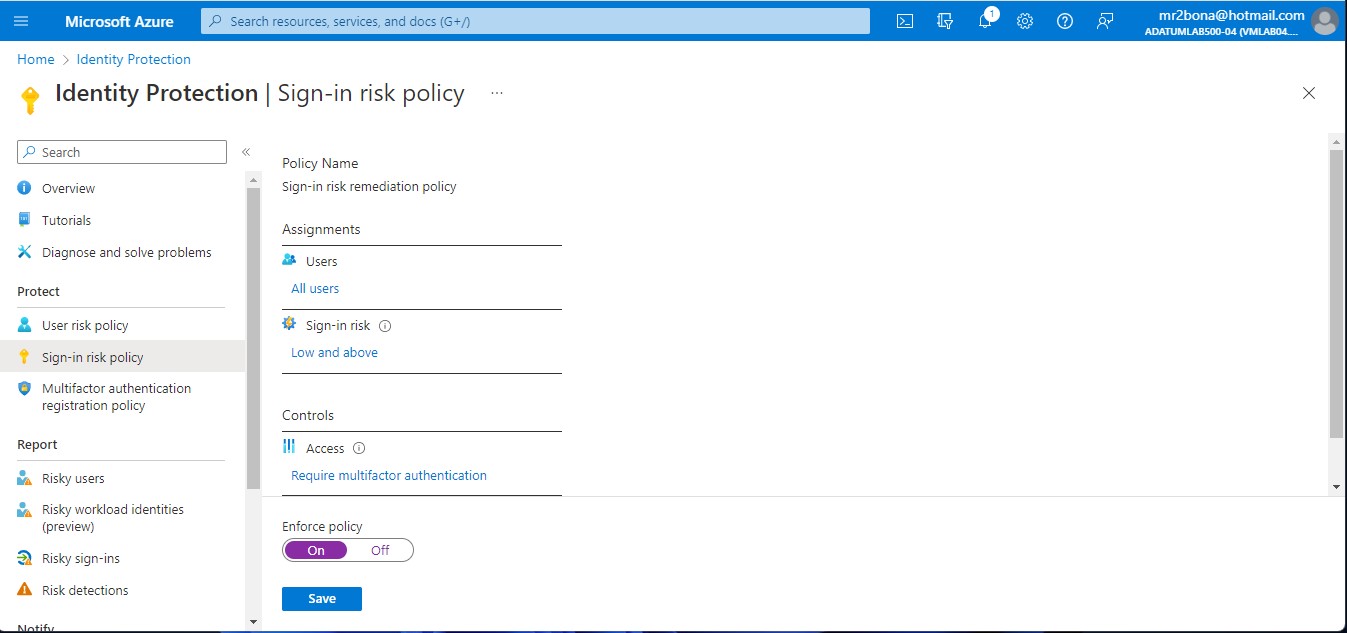The height and width of the screenshot is (633, 1347).
Task: Click the Sign-in risk info tooltip icon
Action: 385,325
